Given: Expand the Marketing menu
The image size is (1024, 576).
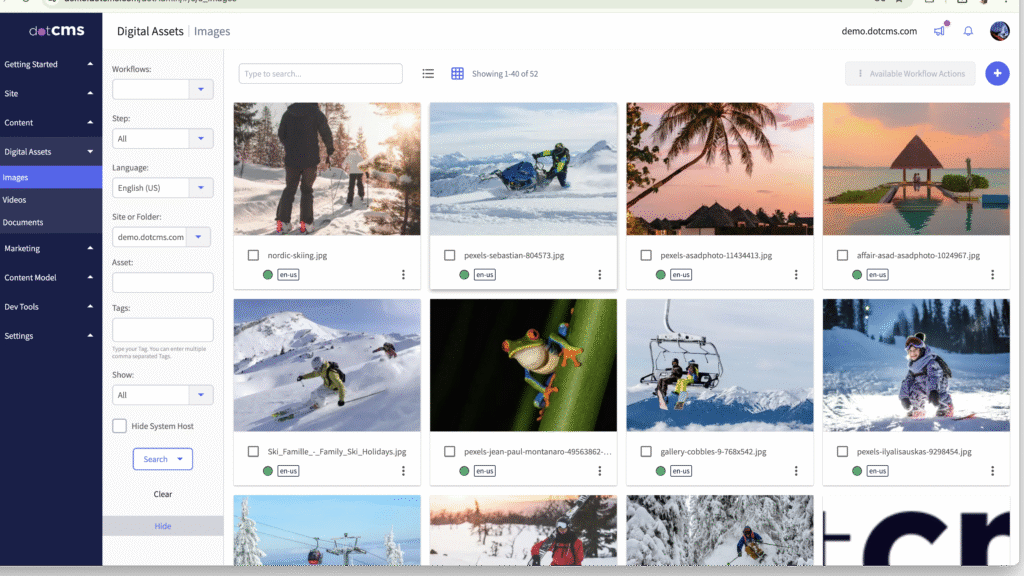Looking at the screenshot, I should pyautogui.click(x=49, y=248).
